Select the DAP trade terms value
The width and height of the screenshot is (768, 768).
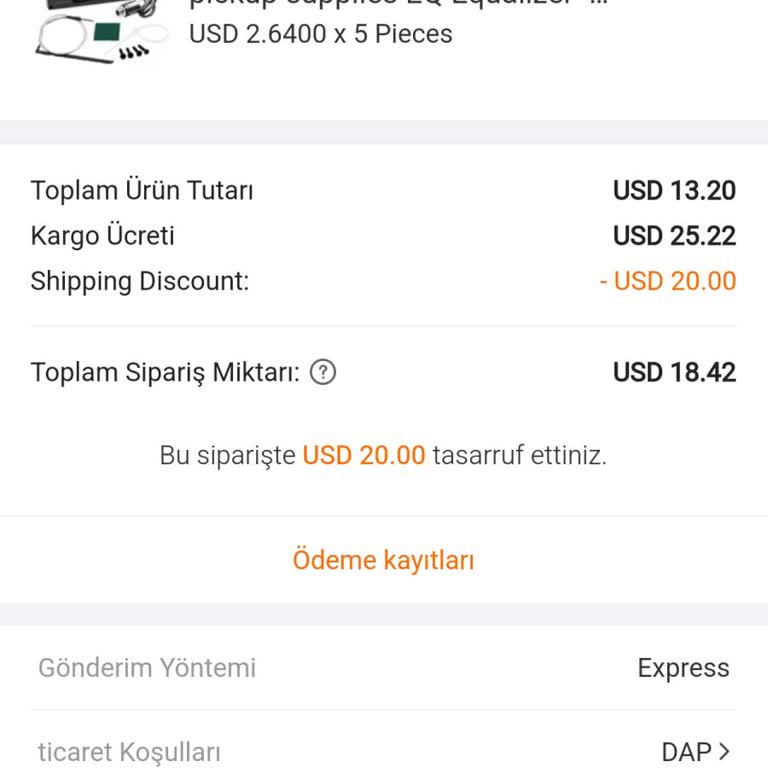pos(686,752)
